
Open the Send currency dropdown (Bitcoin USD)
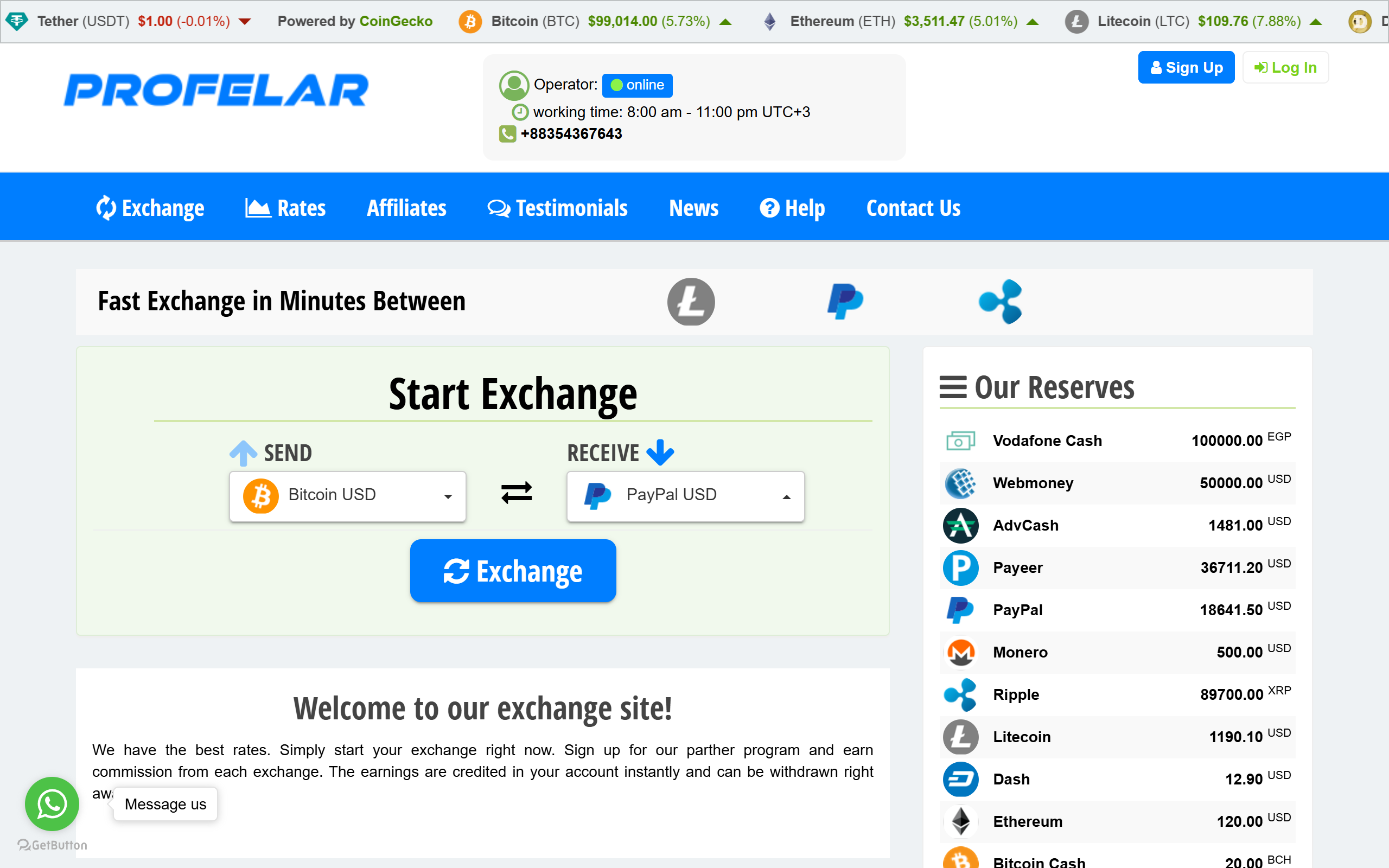click(x=347, y=496)
